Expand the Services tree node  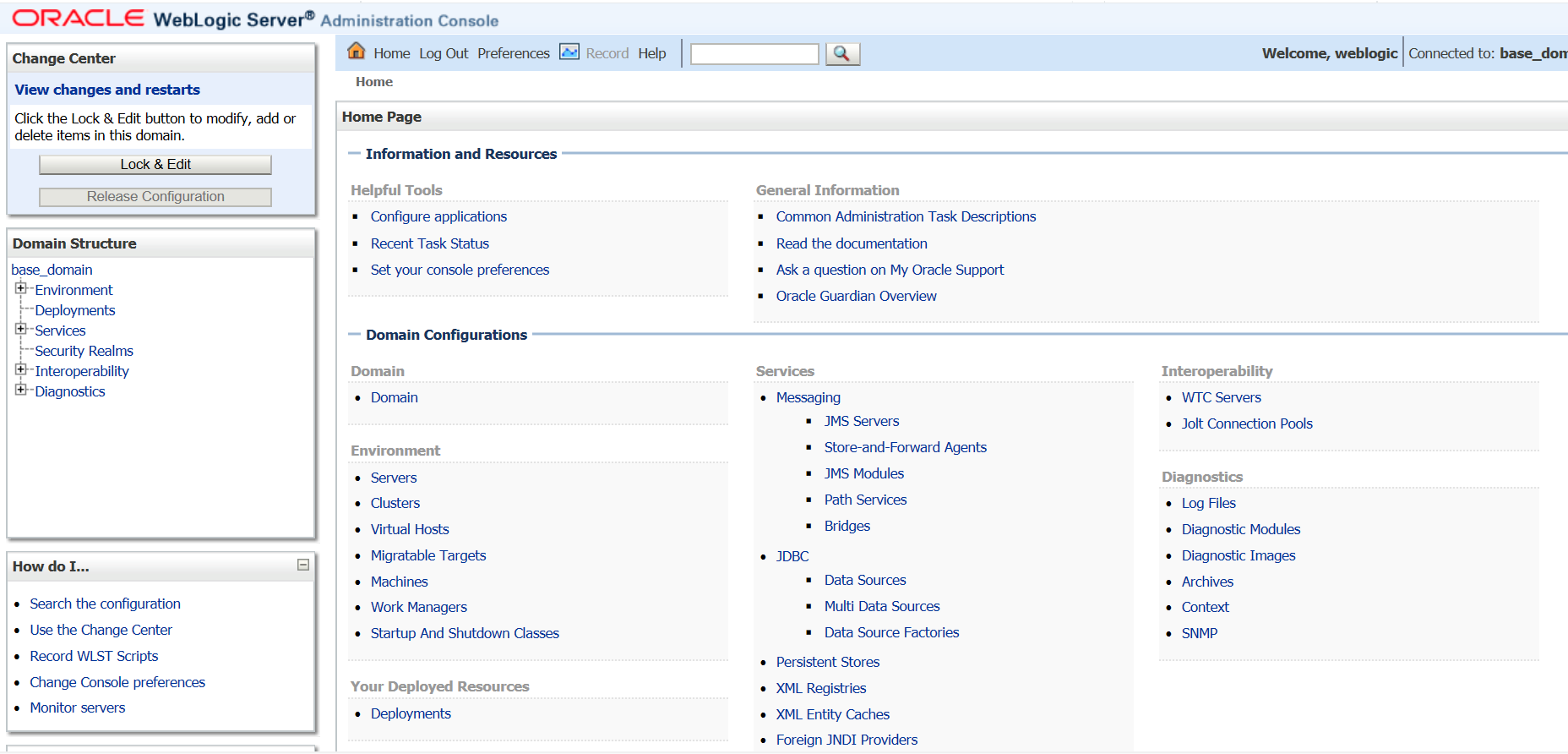click(21, 330)
